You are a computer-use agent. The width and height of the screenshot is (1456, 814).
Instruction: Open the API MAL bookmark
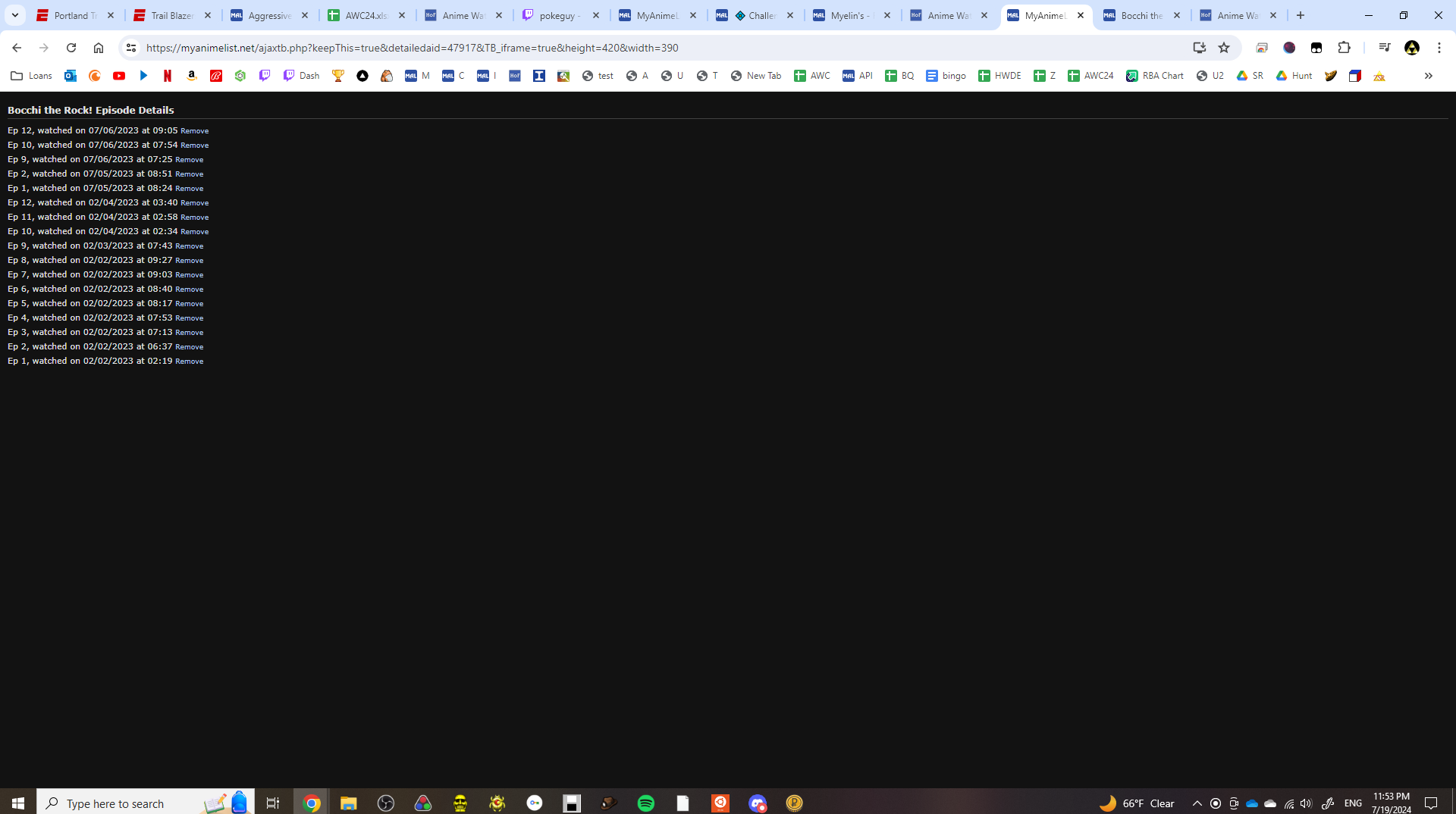[858, 76]
